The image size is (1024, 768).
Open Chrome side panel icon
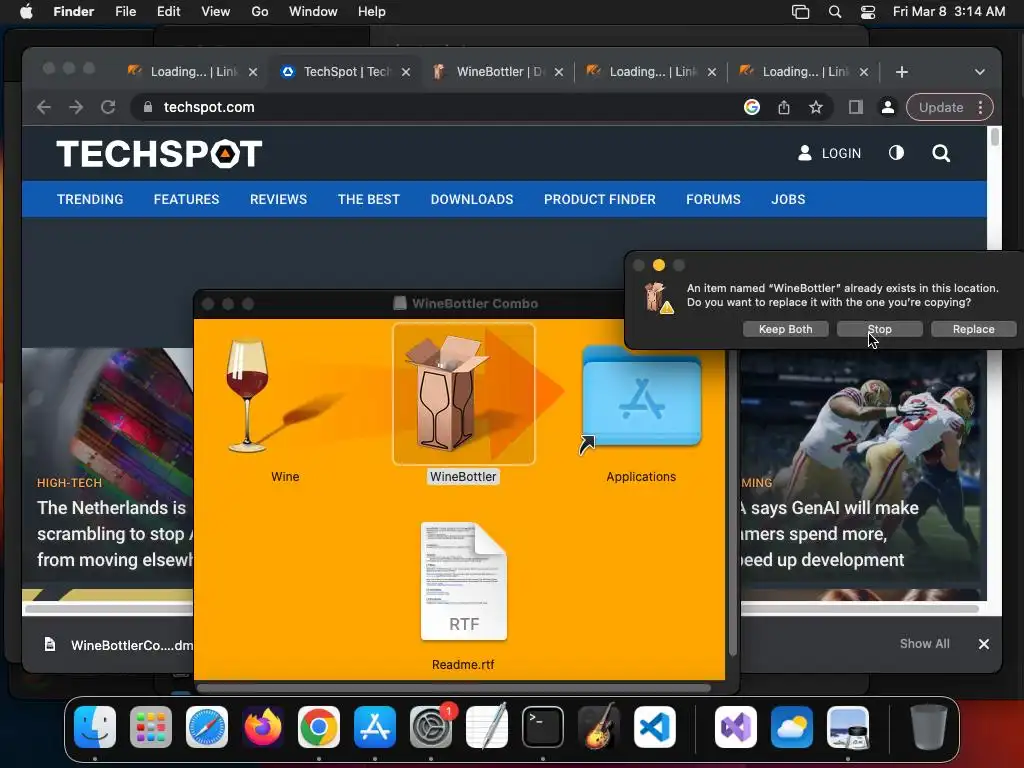point(856,107)
